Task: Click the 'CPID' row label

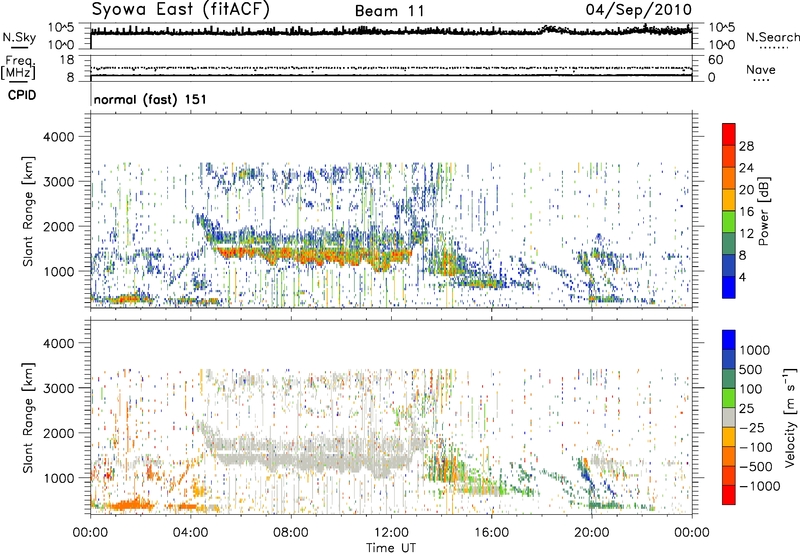Action: (22, 95)
